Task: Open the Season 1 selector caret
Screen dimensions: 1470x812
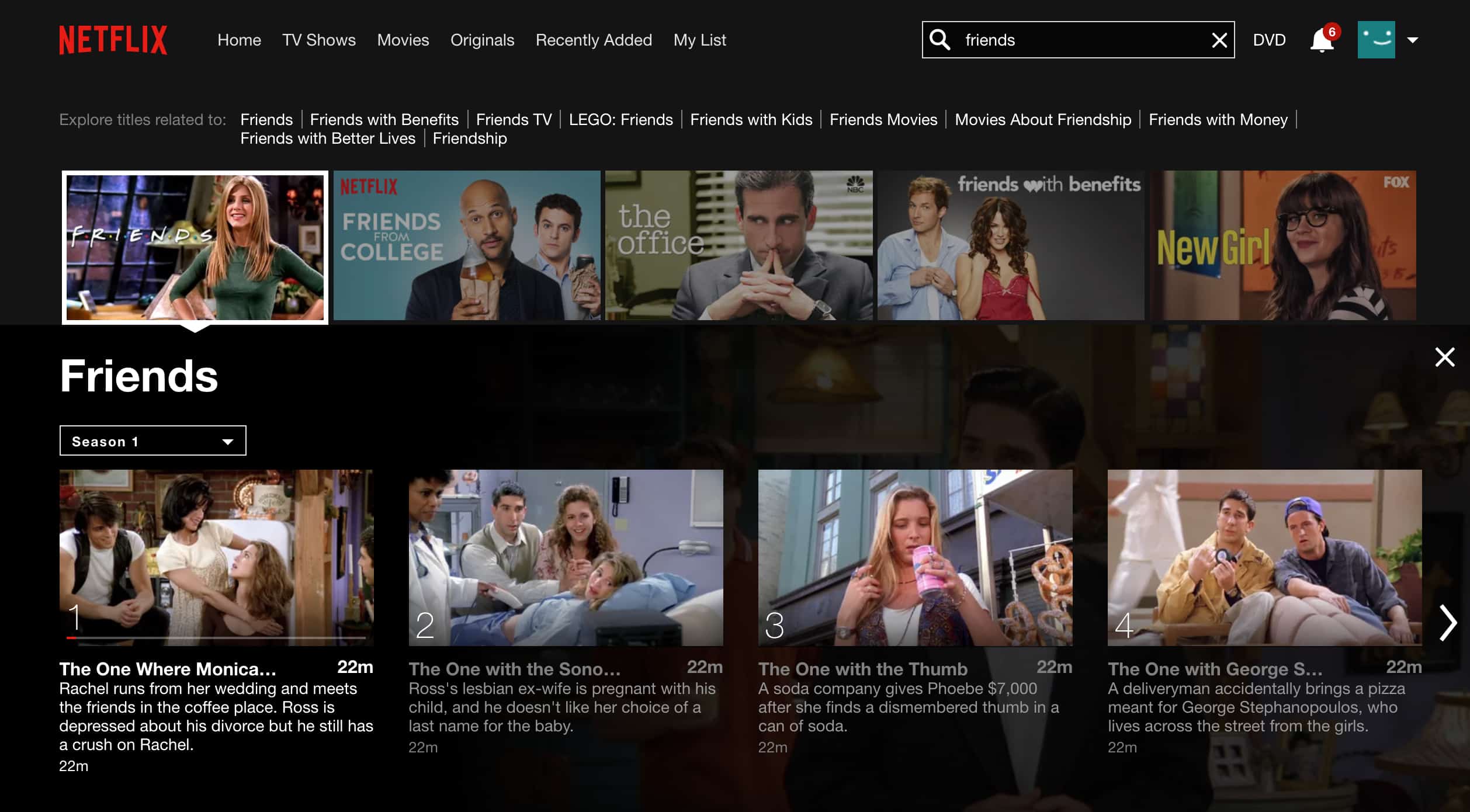Action: point(227,442)
